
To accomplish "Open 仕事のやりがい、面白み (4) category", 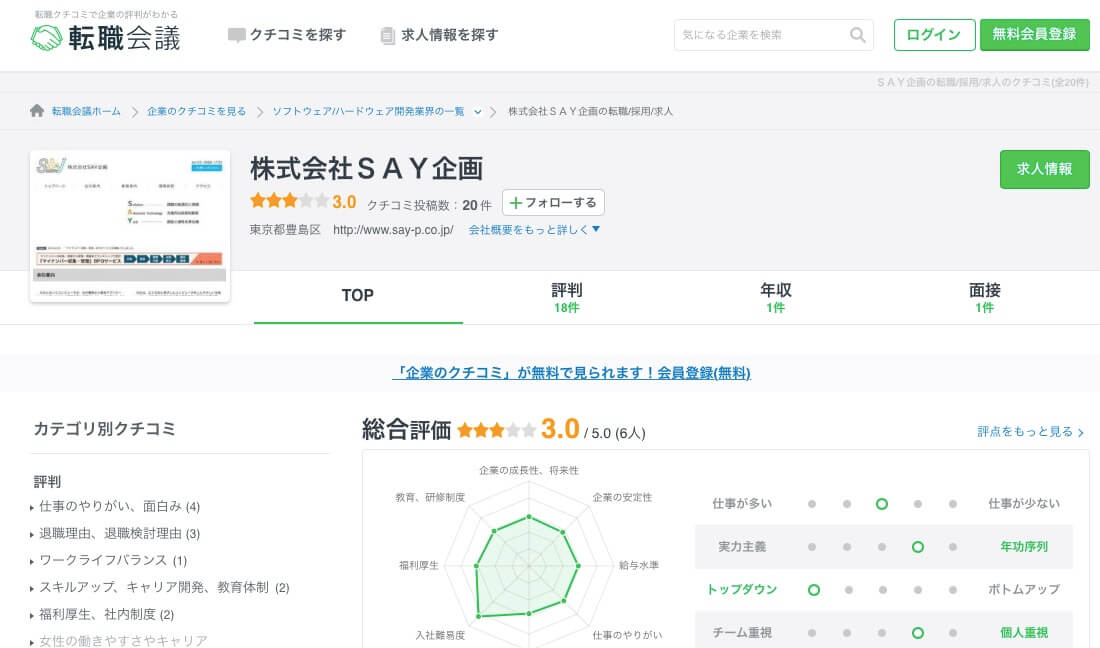I will 119,506.
